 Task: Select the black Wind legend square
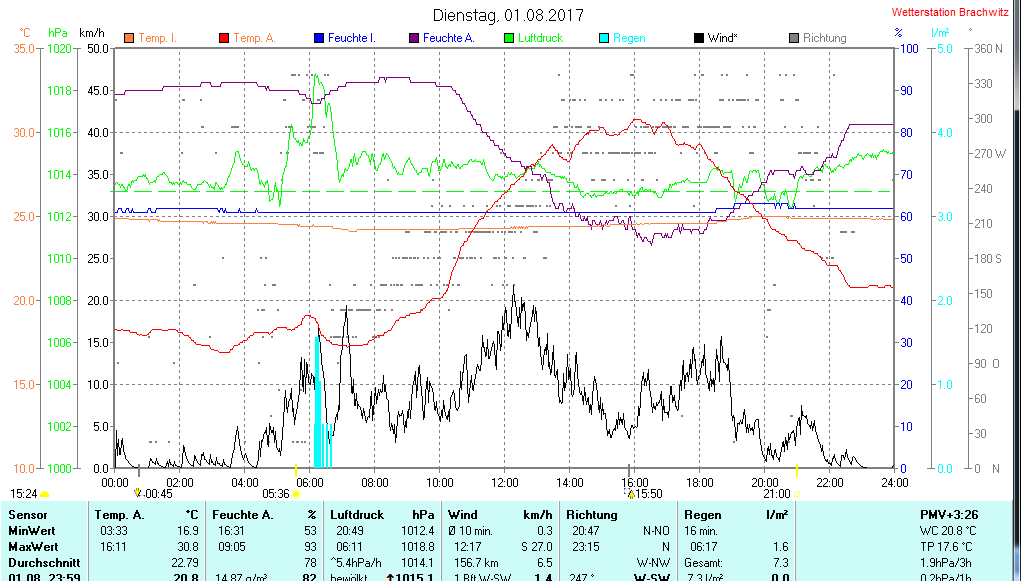(x=698, y=38)
